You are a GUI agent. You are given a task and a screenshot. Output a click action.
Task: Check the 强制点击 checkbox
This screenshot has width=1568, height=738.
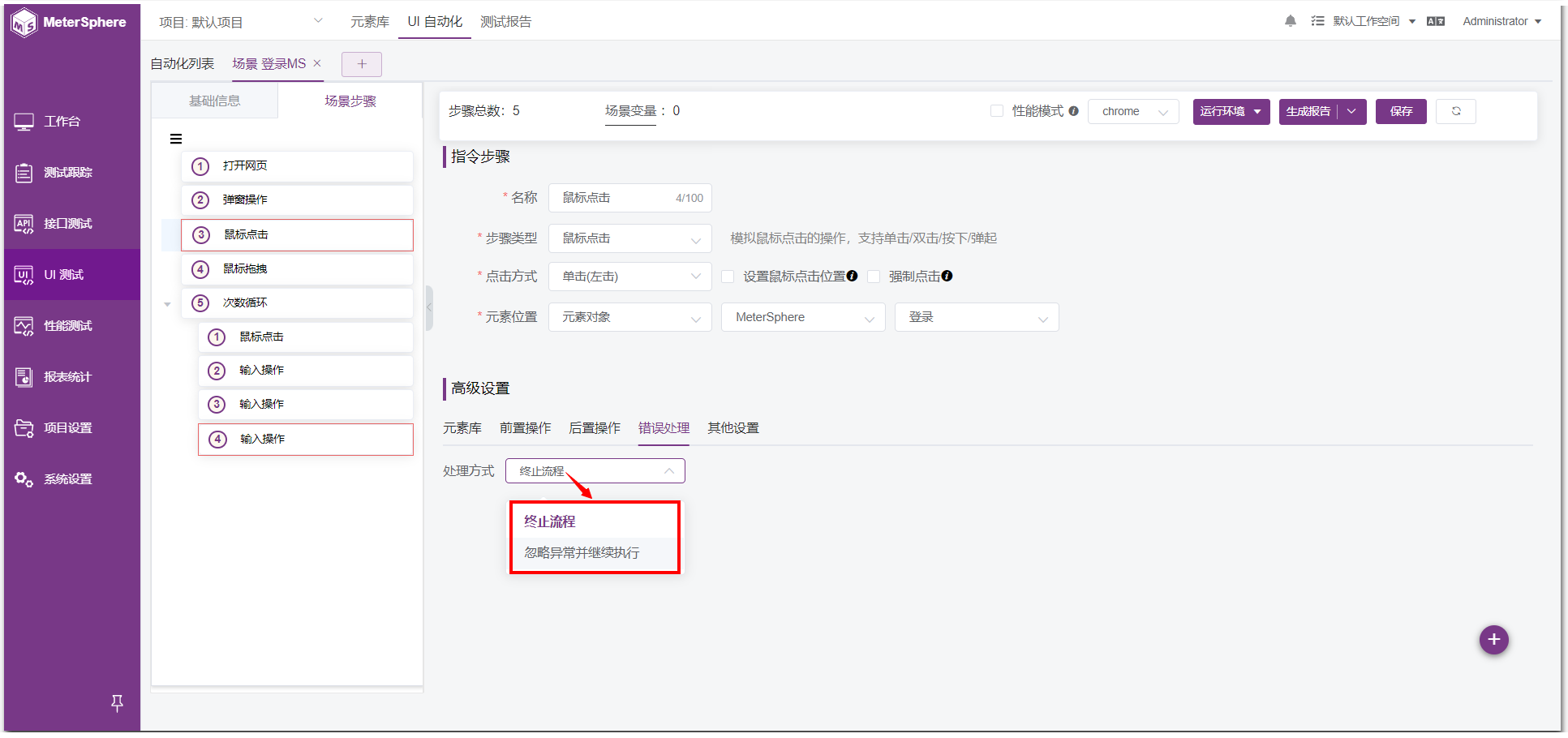point(874,277)
